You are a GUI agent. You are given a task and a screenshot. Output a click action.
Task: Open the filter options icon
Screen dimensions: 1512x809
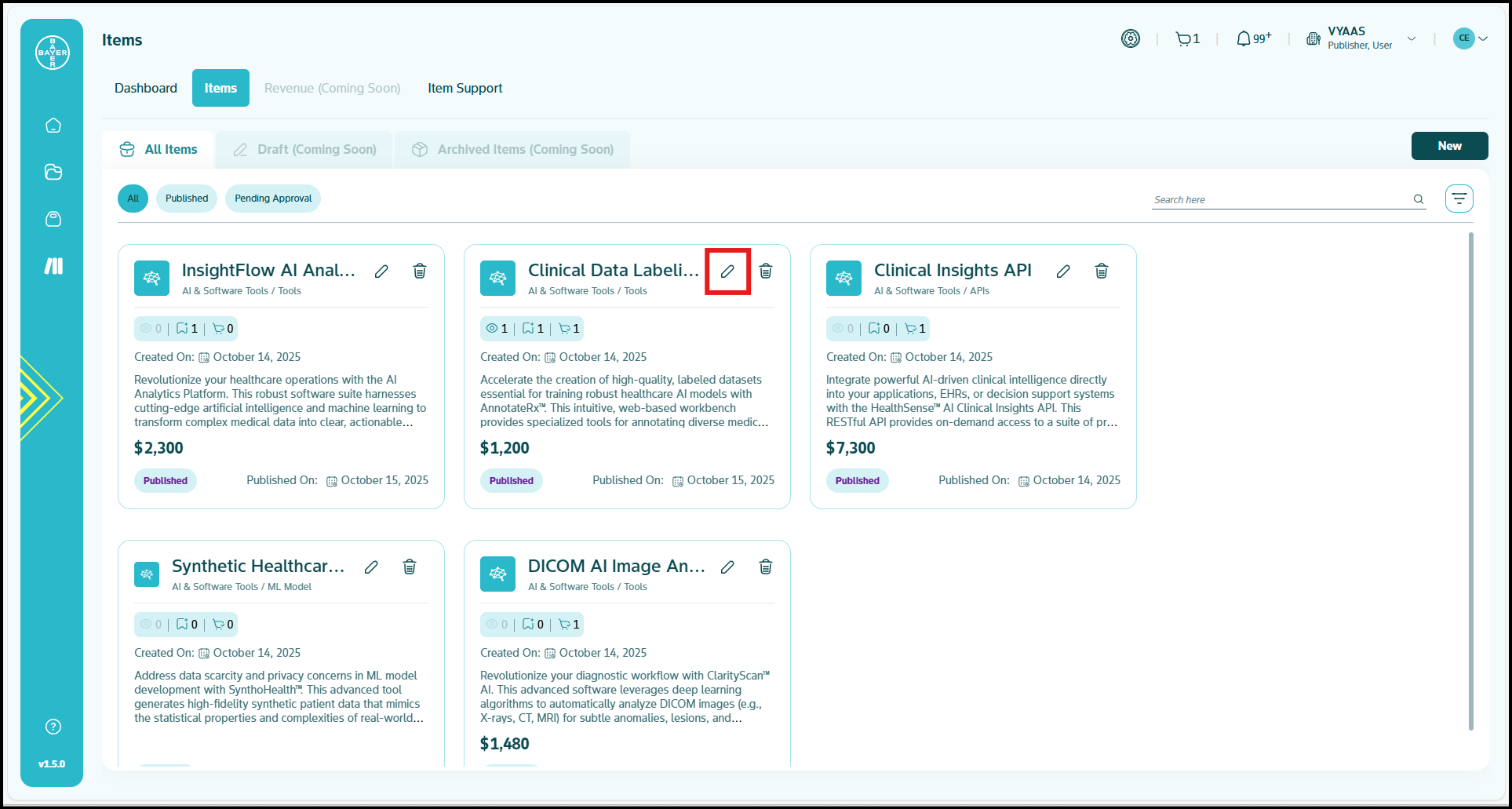(x=1459, y=199)
